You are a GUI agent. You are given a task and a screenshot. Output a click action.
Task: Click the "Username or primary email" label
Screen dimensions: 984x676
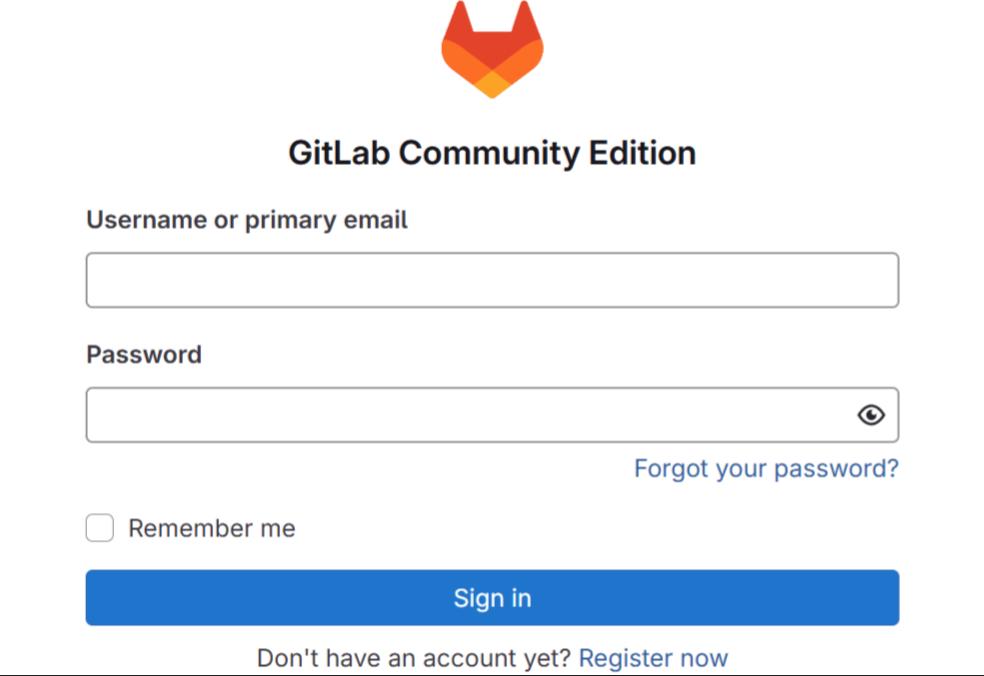click(x=247, y=220)
